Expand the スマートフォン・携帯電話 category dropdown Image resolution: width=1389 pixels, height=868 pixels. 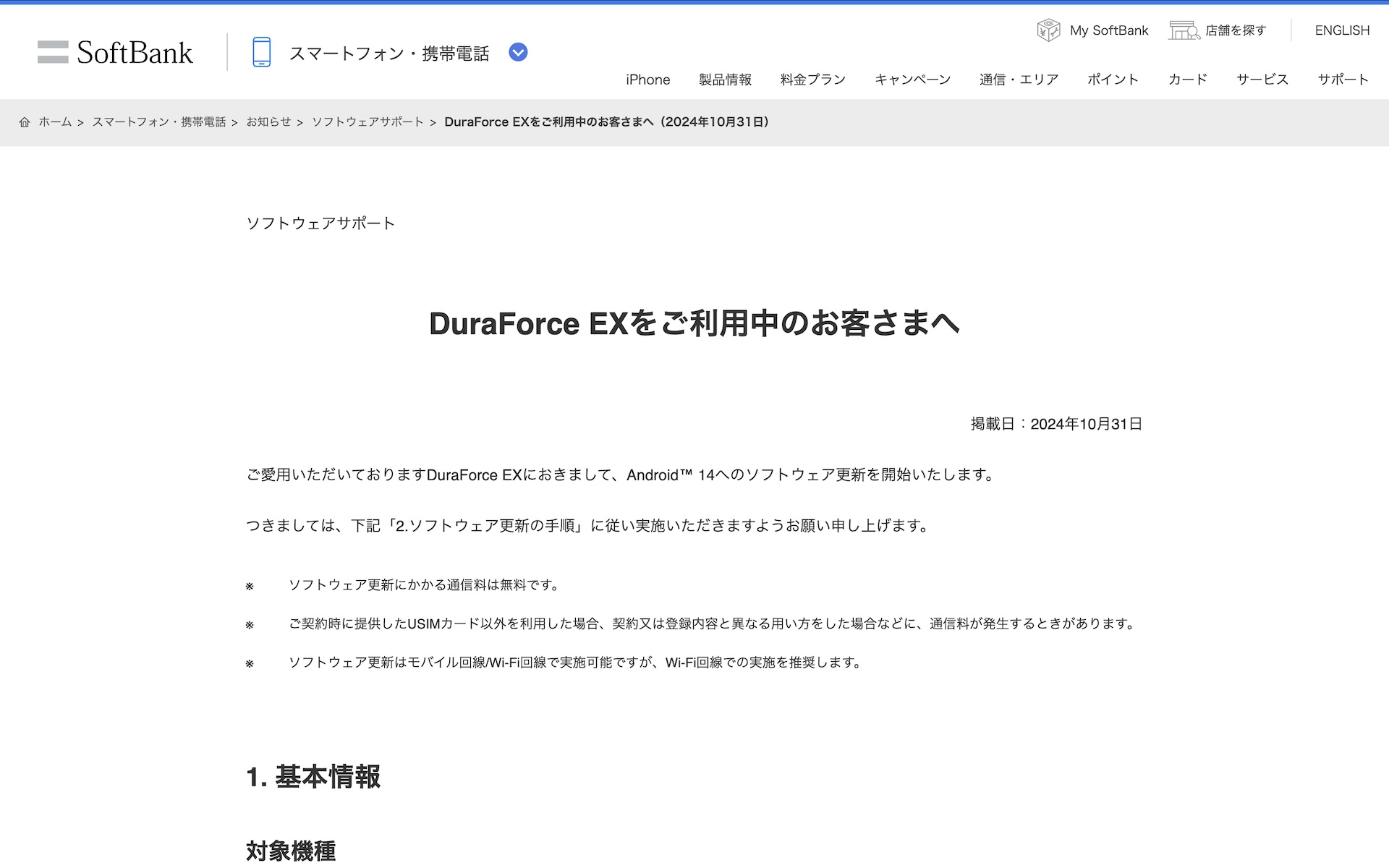pyautogui.click(x=518, y=52)
